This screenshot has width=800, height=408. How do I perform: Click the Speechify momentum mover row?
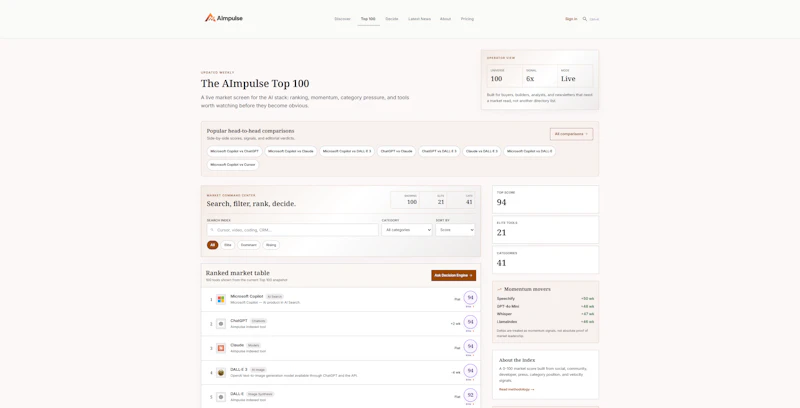pos(545,298)
